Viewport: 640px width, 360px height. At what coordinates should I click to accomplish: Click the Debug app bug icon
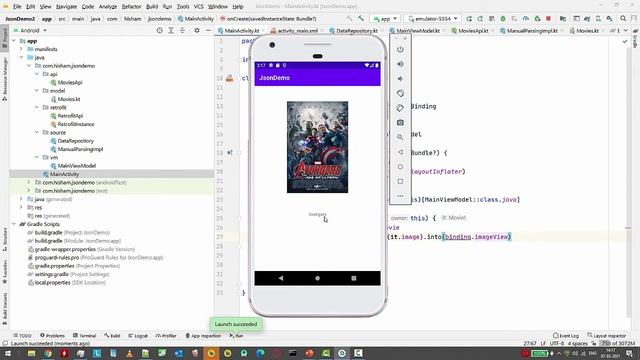click(503, 19)
